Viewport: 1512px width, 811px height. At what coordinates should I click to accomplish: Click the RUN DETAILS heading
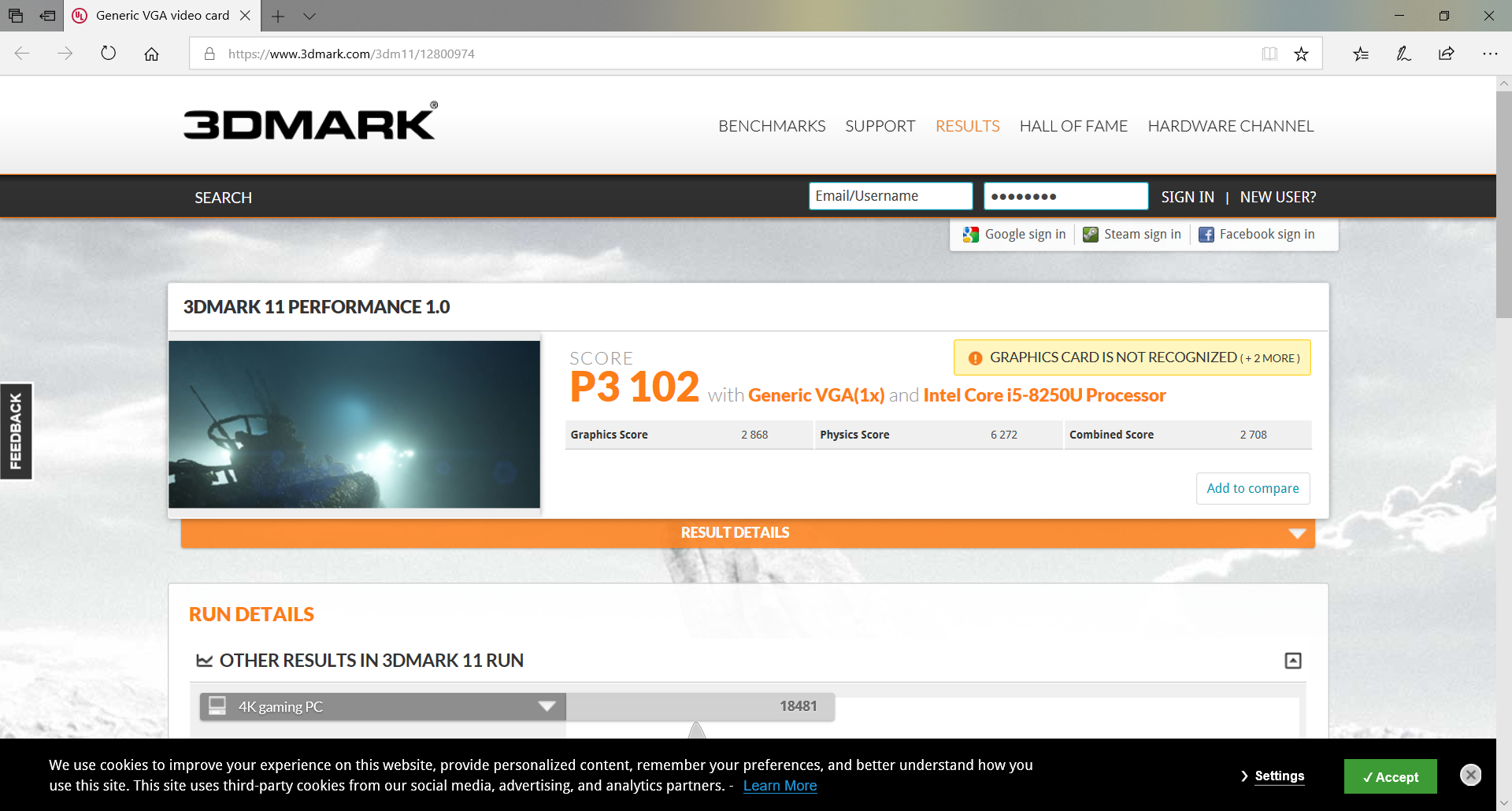click(251, 614)
